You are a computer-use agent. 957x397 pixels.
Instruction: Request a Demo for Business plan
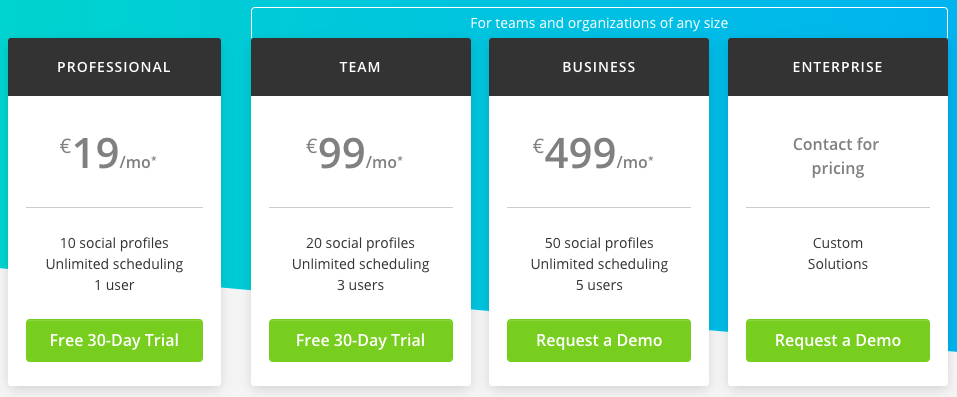point(599,340)
